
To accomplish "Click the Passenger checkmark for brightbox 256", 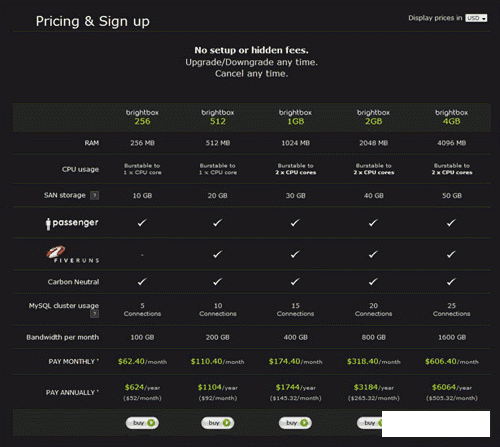I will [x=142, y=222].
